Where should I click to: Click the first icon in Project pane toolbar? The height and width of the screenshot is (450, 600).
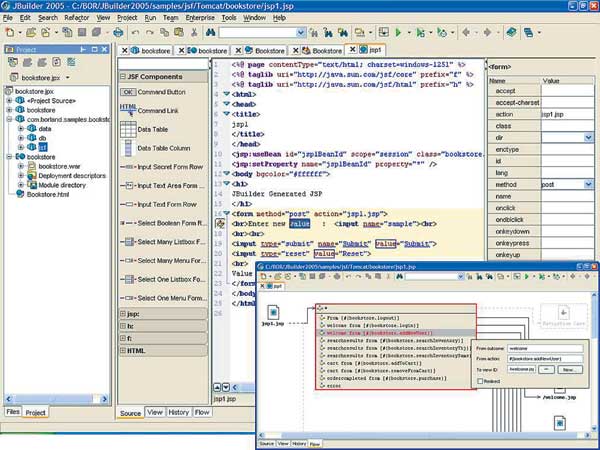tap(13, 62)
